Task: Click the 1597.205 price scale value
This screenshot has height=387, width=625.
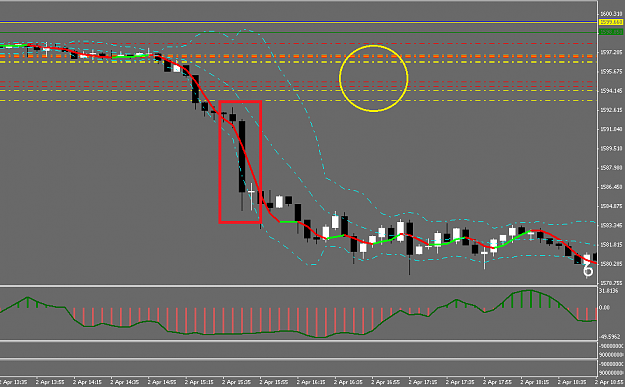Action: [611, 52]
